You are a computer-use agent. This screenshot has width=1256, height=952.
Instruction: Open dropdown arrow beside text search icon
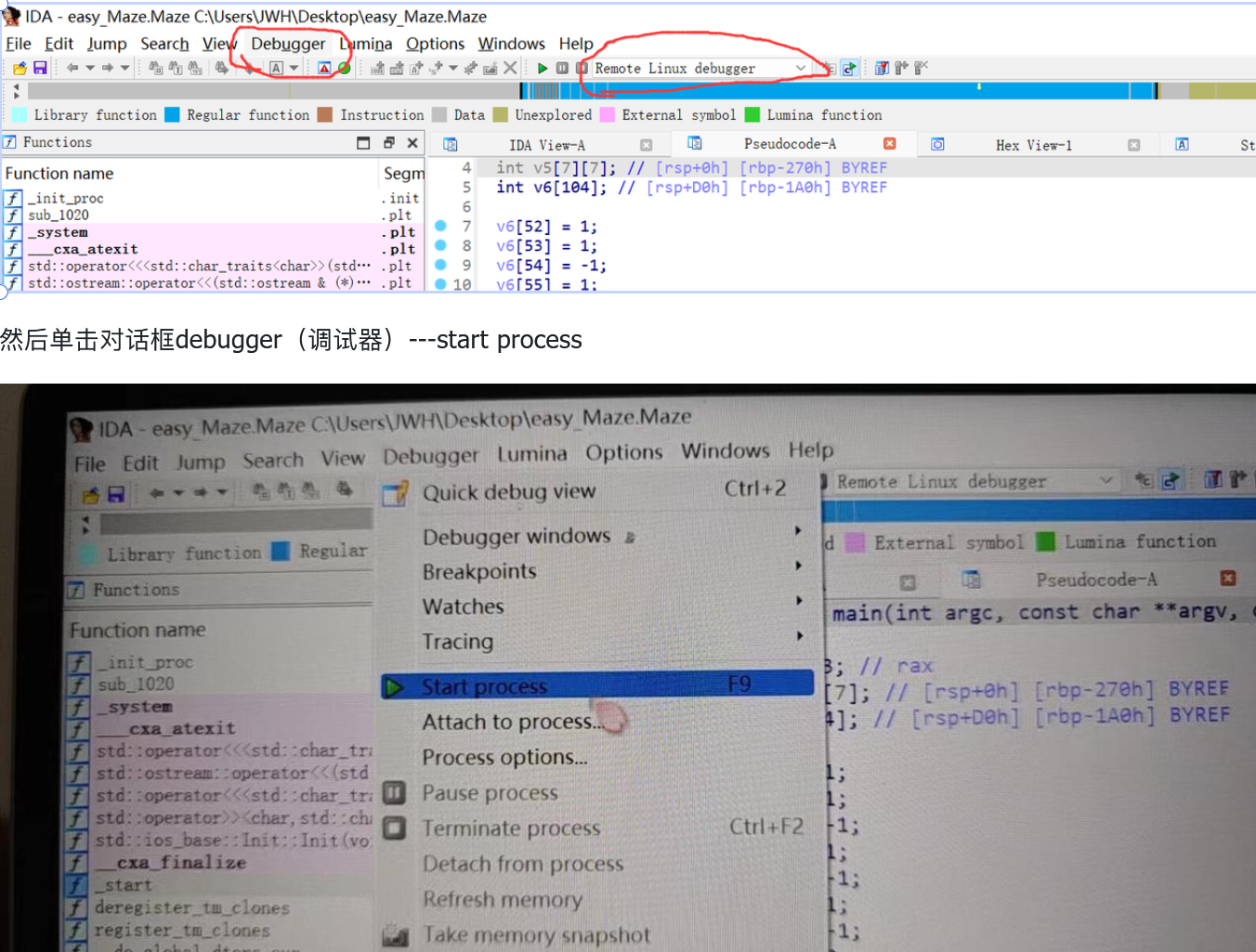point(294,68)
